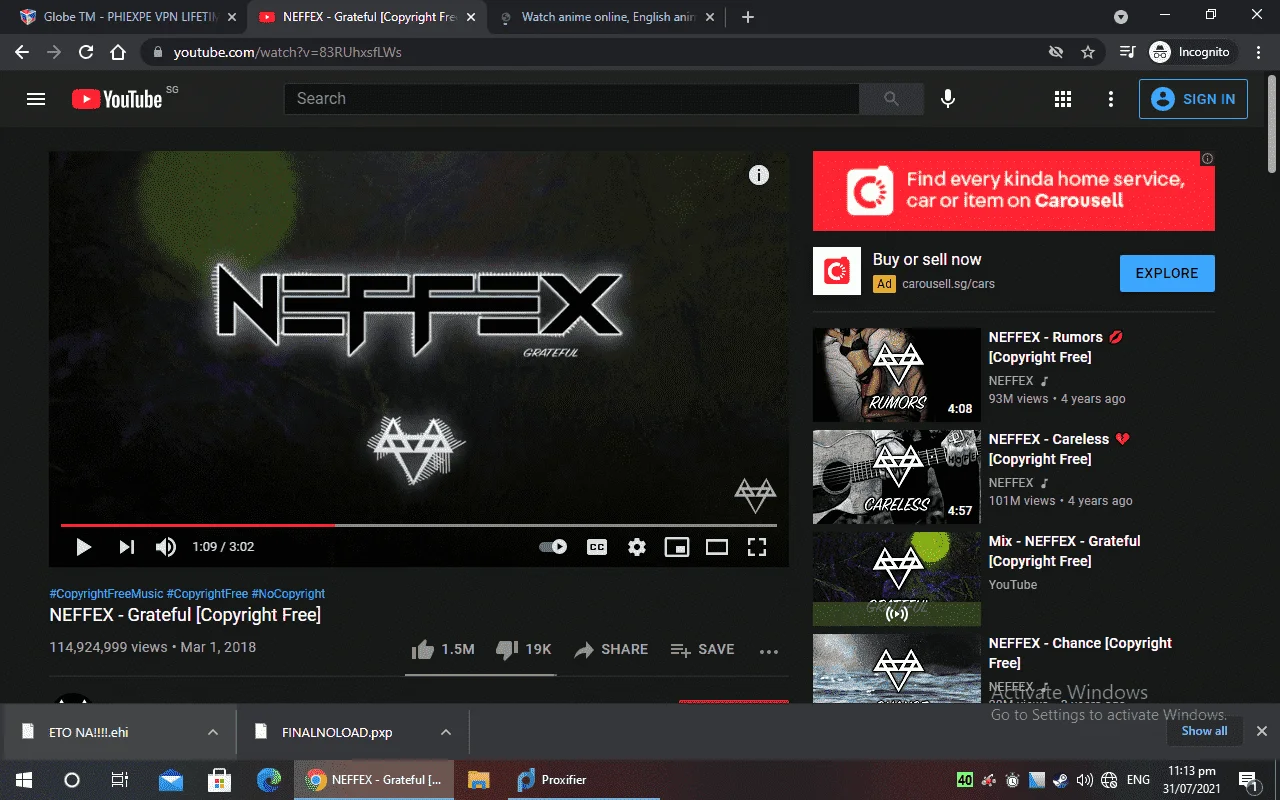Show all downloads

click(1204, 731)
